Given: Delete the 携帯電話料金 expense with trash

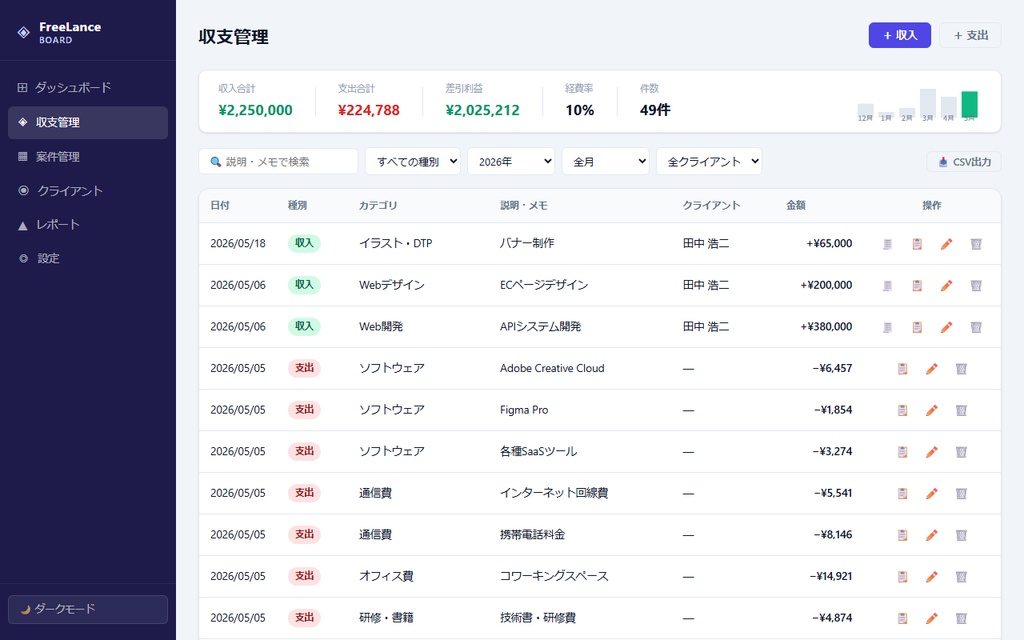Looking at the screenshot, I should [961, 535].
